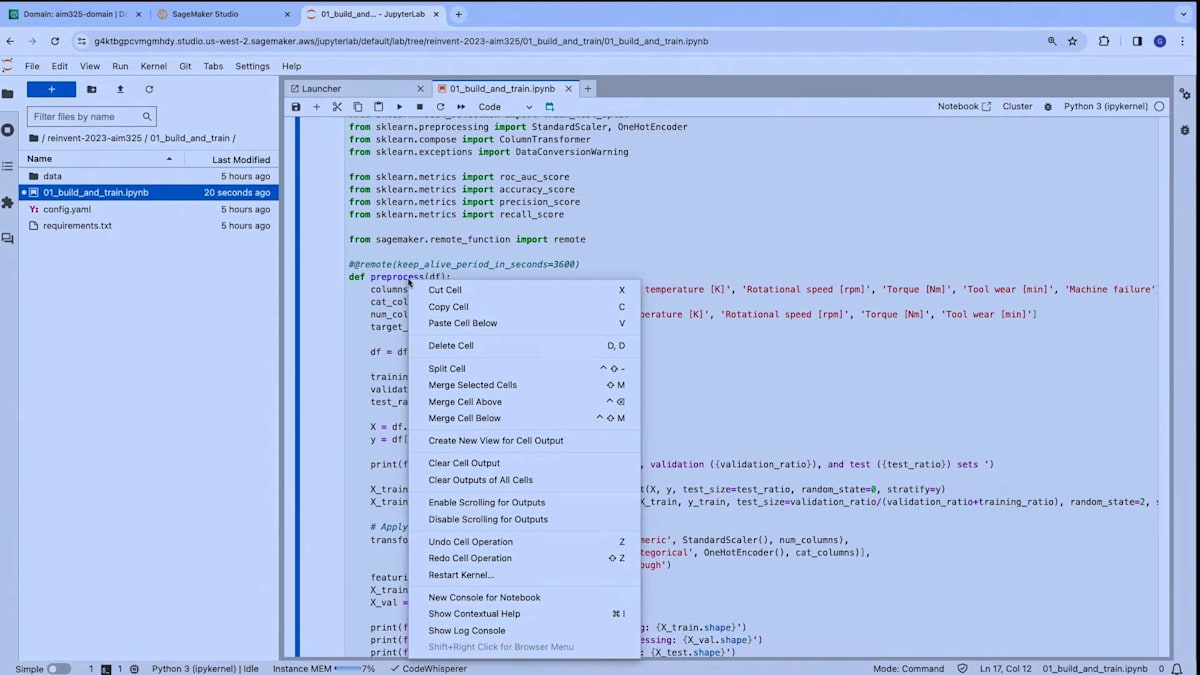Select Paste Cell Below from context menu
1200x675 pixels.
tap(525, 323)
